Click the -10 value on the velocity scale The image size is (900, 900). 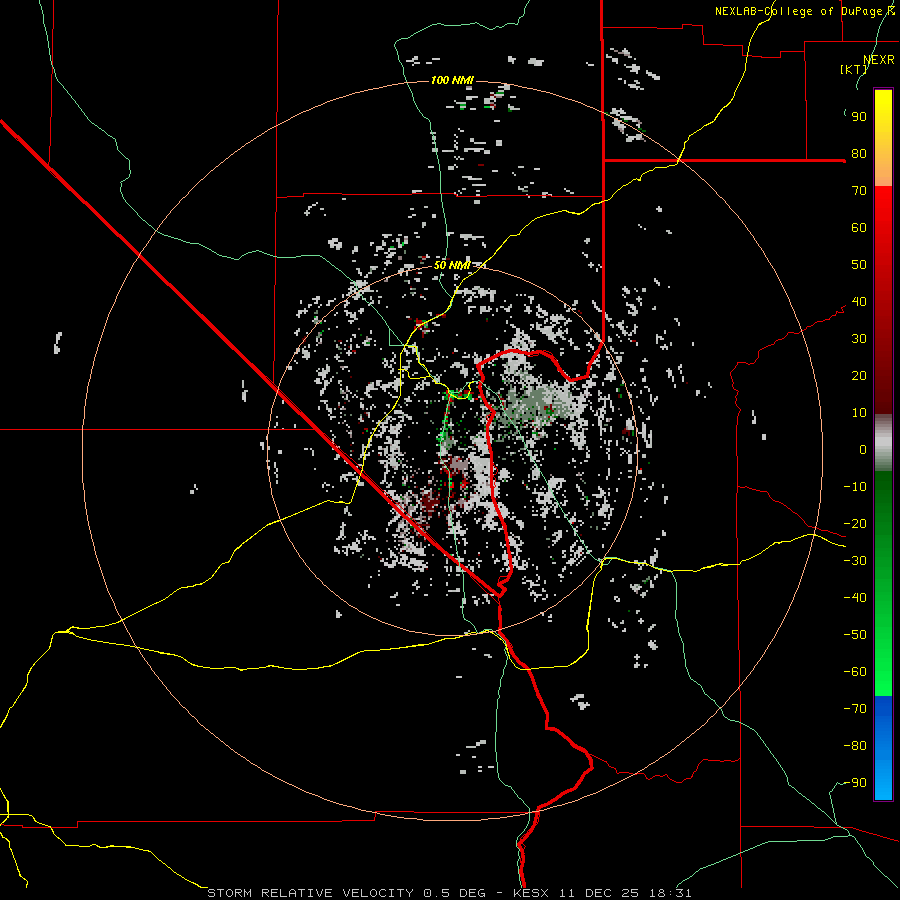tap(855, 487)
